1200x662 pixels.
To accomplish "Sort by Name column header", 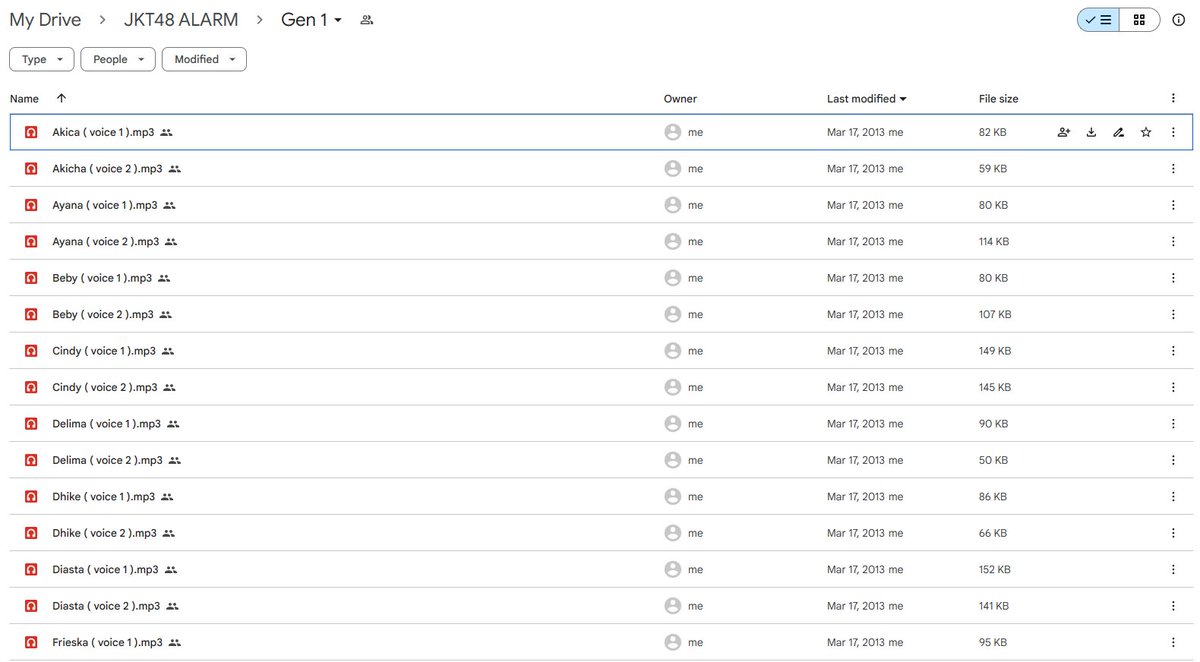I will tap(24, 99).
